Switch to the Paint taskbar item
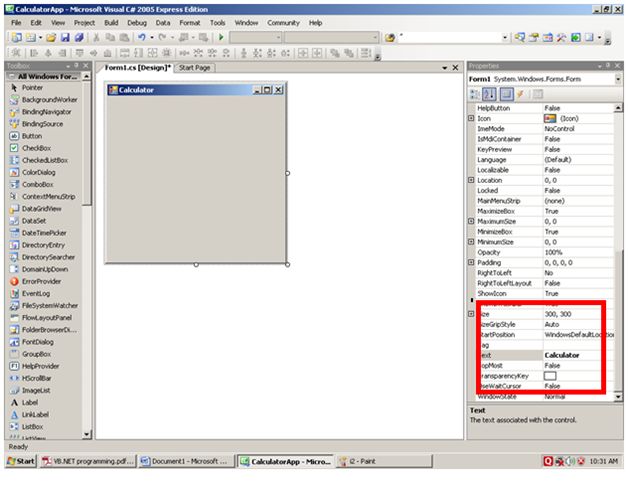 (384, 461)
